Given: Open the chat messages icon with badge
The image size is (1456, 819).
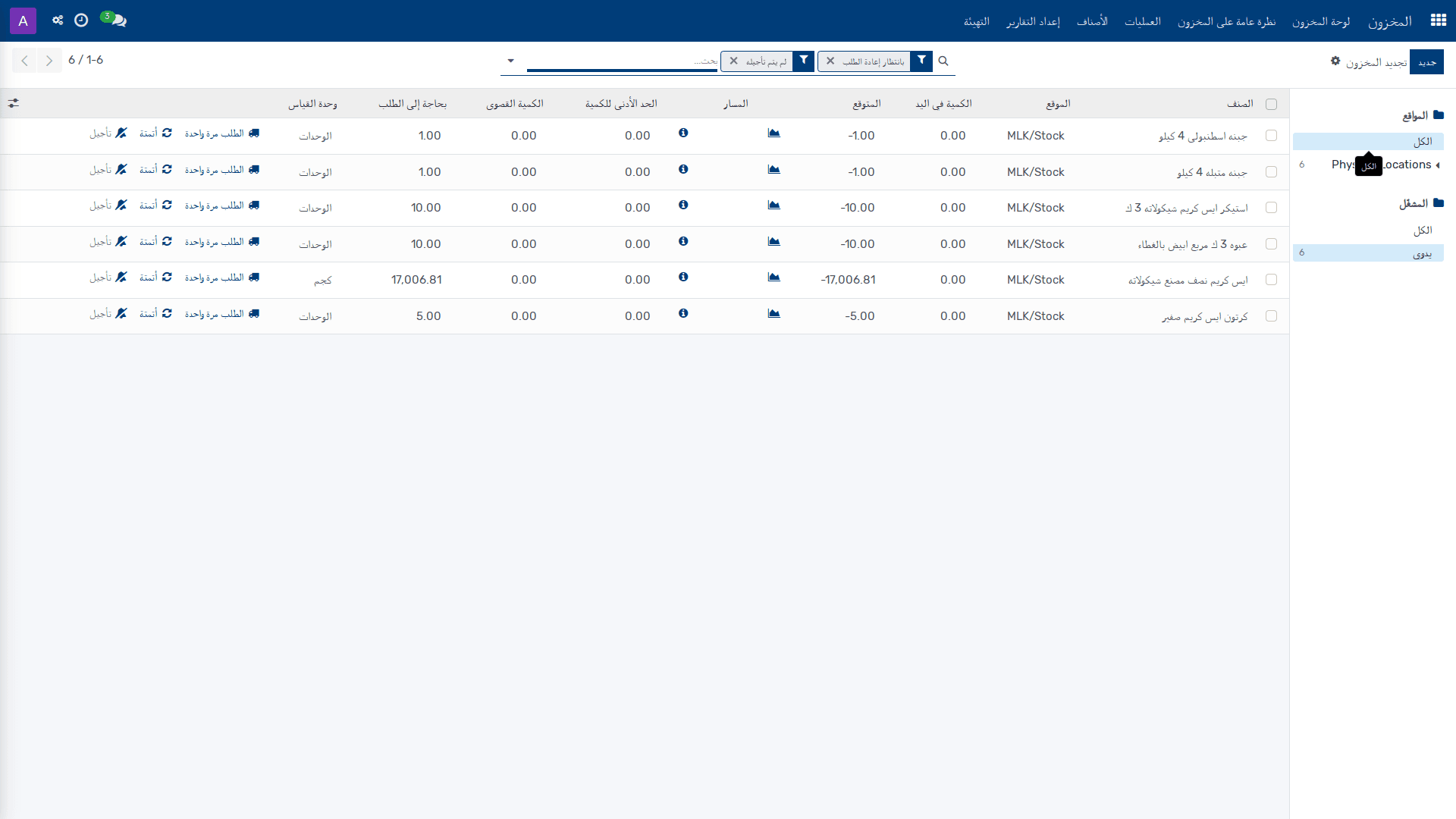Looking at the screenshot, I should pyautogui.click(x=115, y=20).
